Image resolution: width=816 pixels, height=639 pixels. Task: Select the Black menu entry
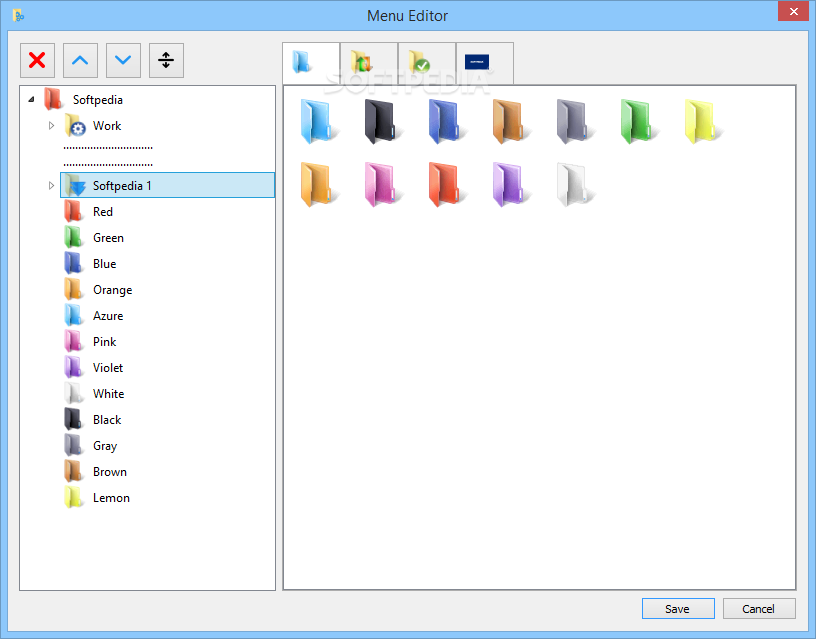coord(107,420)
